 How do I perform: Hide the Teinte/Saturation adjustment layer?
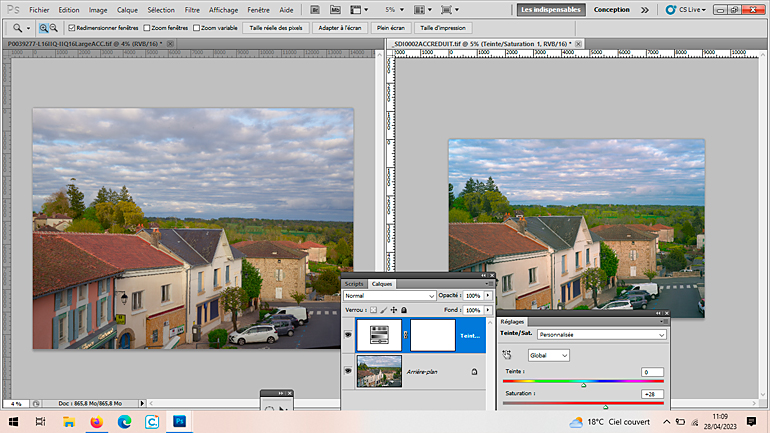pos(348,335)
